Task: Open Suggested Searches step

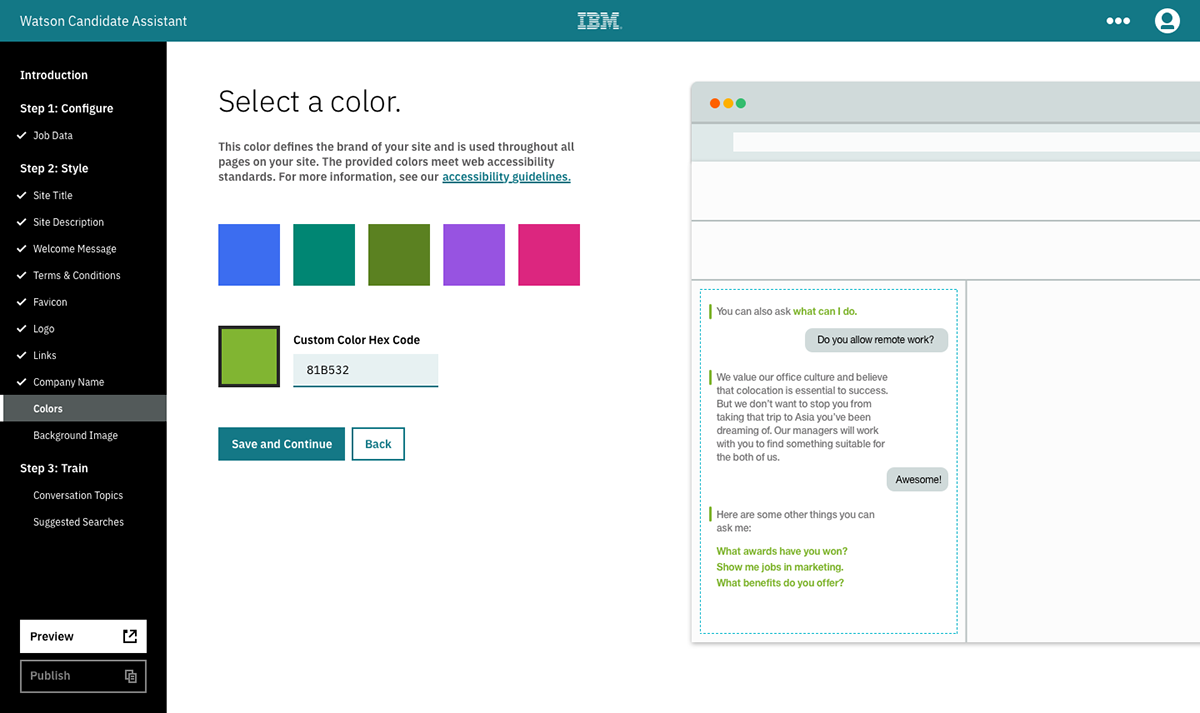Action: (x=78, y=522)
